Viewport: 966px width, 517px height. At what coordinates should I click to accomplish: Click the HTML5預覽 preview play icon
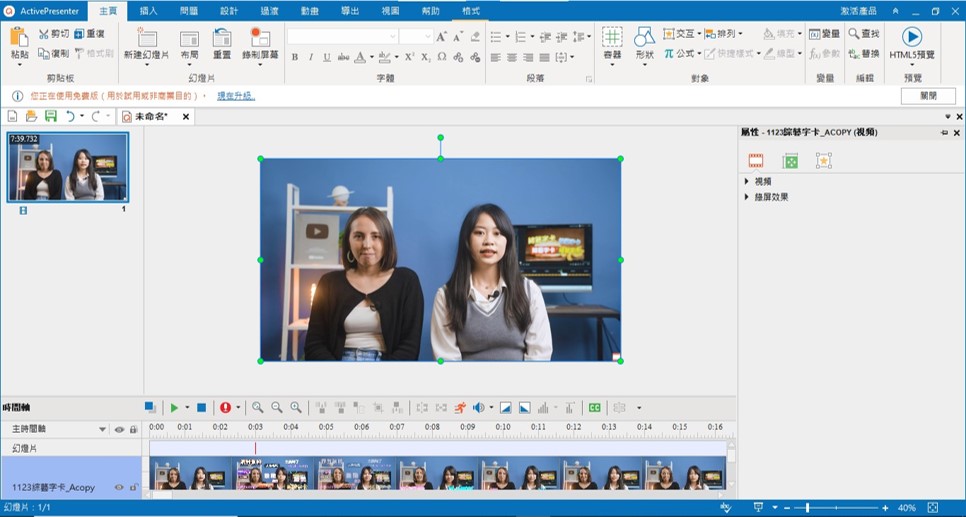pyautogui.click(x=912, y=37)
